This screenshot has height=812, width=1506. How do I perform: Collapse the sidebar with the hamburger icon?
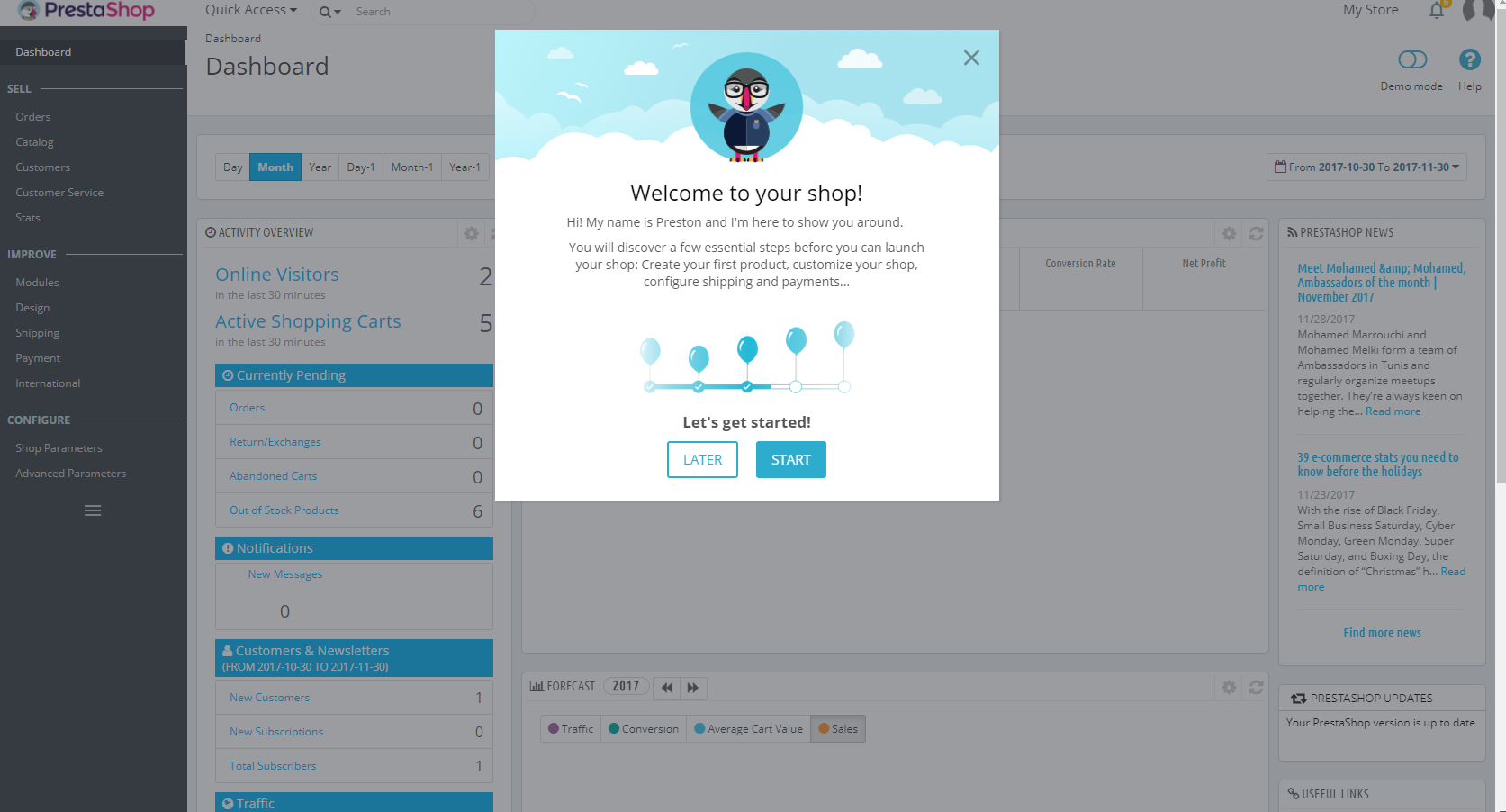(93, 510)
